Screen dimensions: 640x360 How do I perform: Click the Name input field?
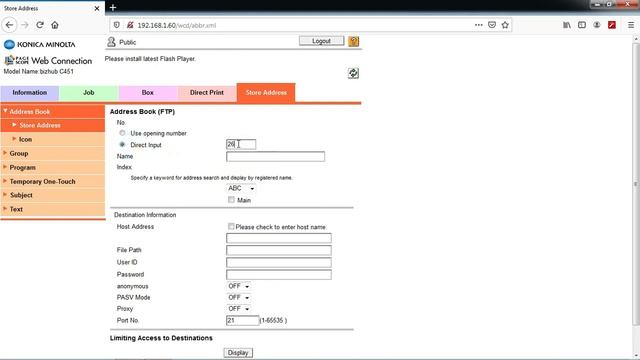[276, 156]
